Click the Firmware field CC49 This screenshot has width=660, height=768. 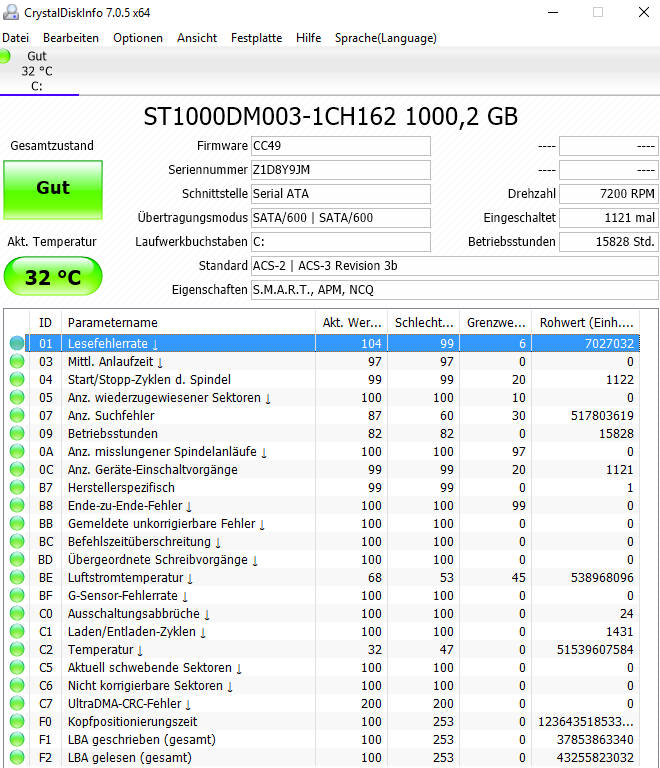click(x=341, y=145)
